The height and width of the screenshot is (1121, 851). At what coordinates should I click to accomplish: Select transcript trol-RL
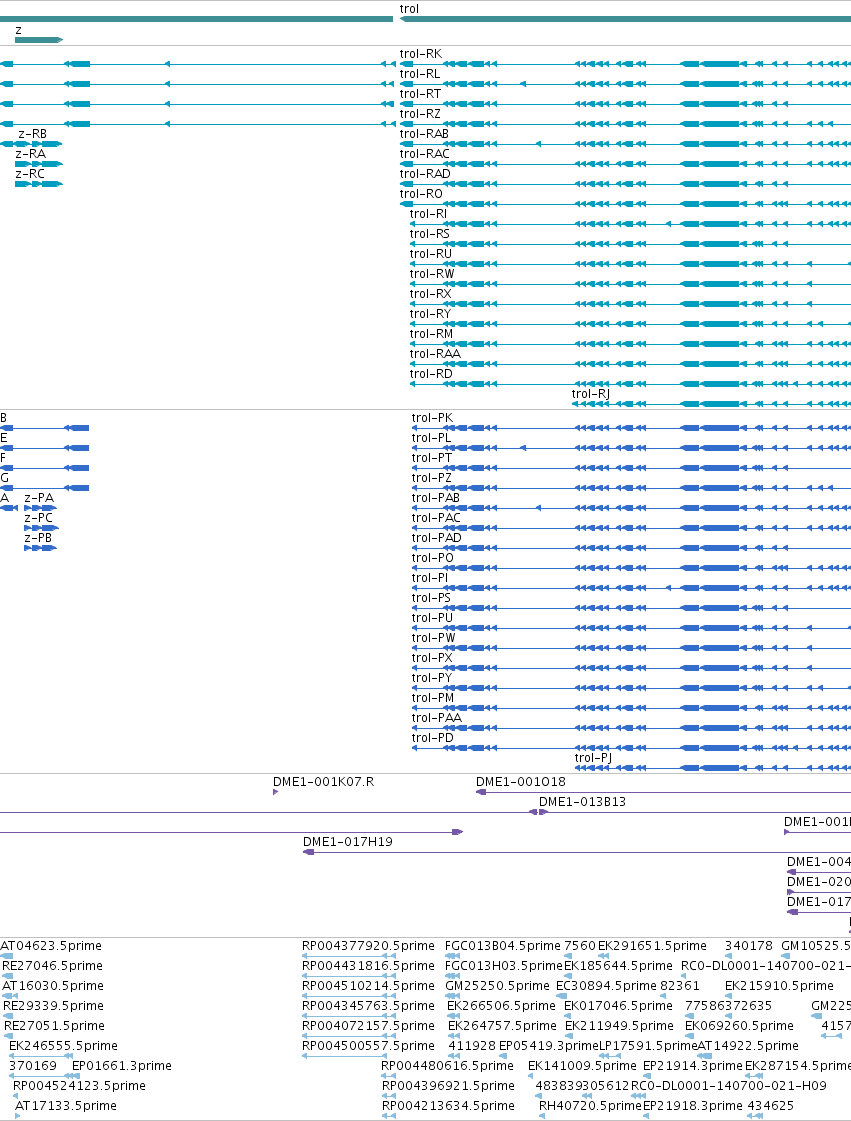pyautogui.click(x=420, y=74)
